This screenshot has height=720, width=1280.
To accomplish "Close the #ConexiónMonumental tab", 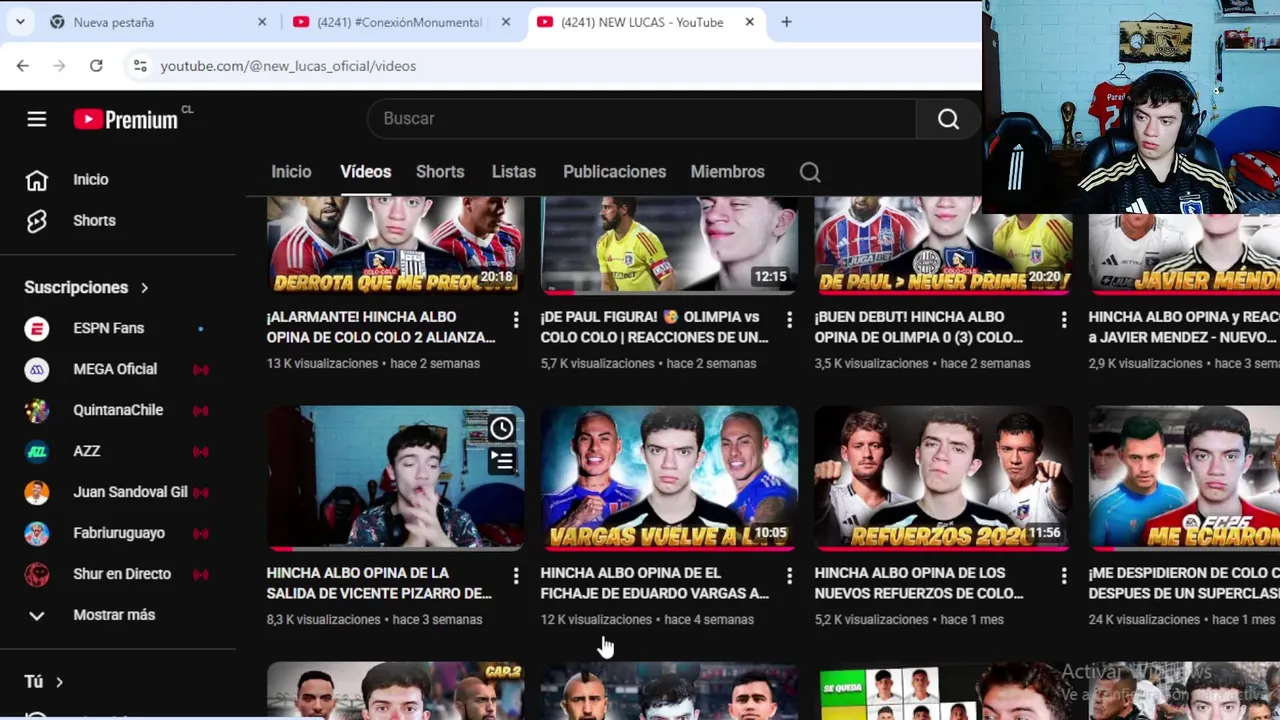I will (x=506, y=22).
